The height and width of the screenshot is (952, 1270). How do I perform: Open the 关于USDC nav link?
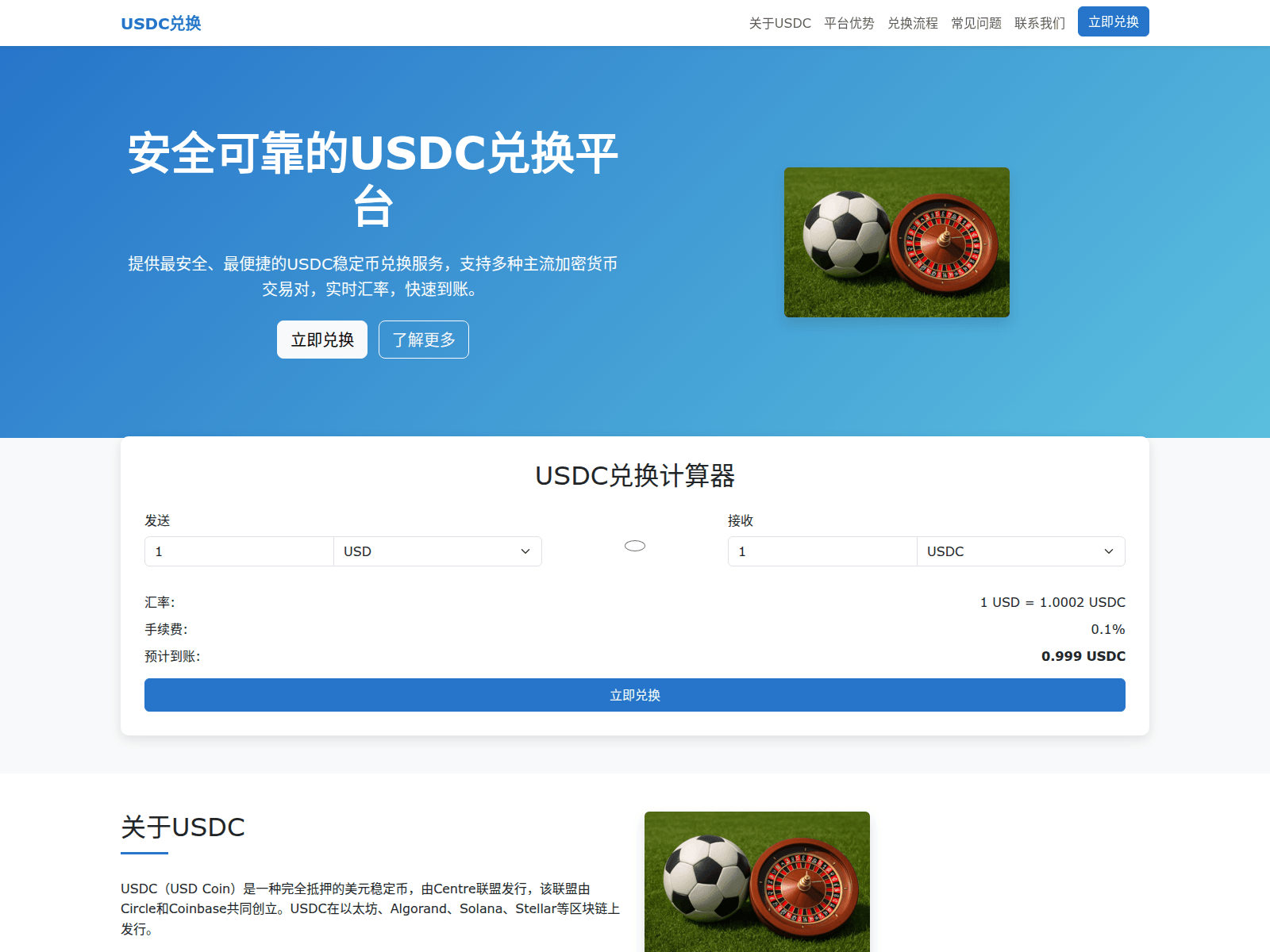pyautogui.click(x=779, y=24)
